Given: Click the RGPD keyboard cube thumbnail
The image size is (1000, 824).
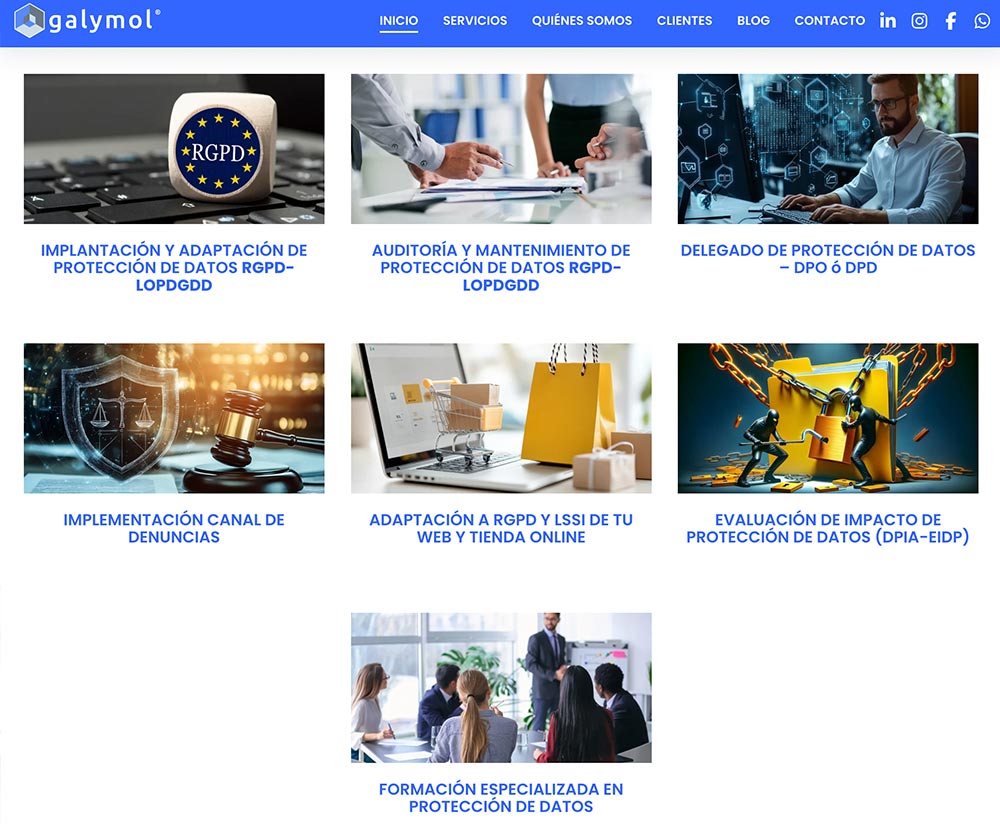Looking at the screenshot, I should coord(174,149).
